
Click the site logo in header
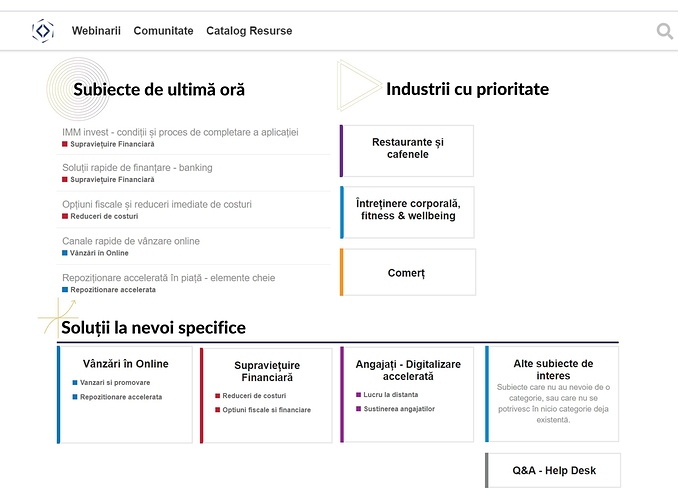[43, 31]
